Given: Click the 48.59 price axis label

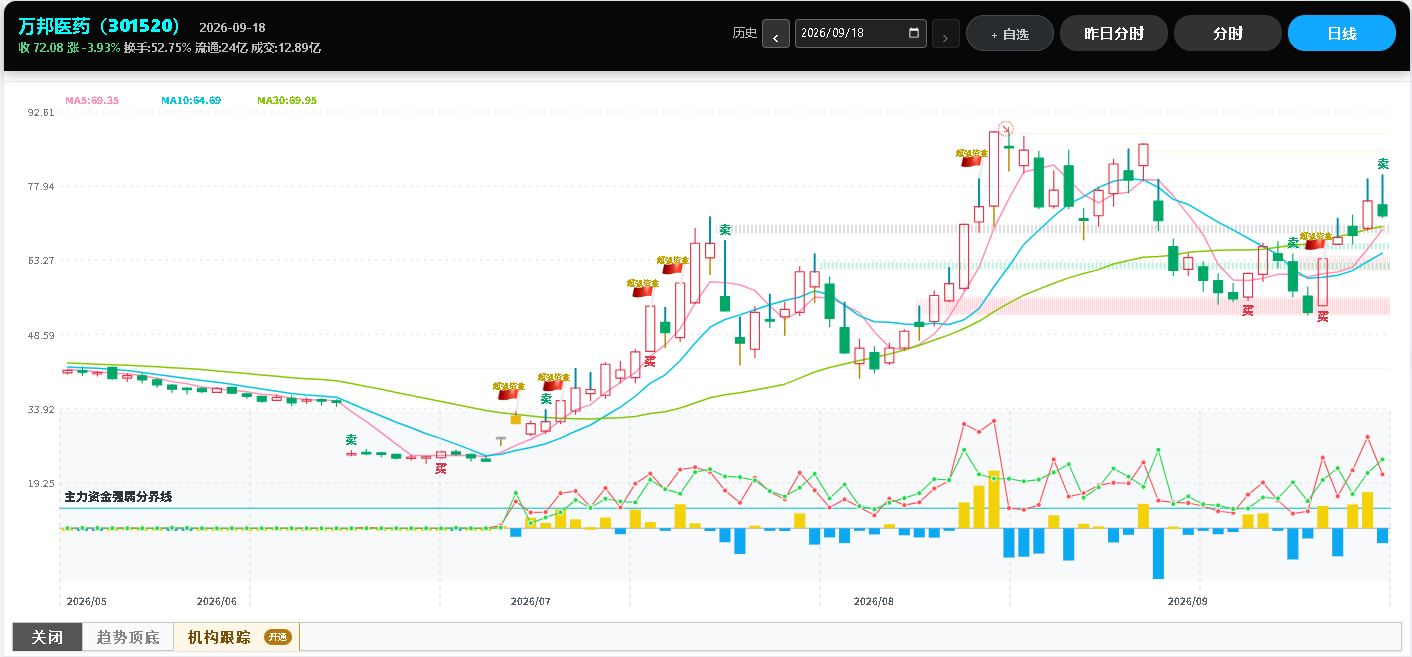Looking at the screenshot, I should tap(41, 335).
